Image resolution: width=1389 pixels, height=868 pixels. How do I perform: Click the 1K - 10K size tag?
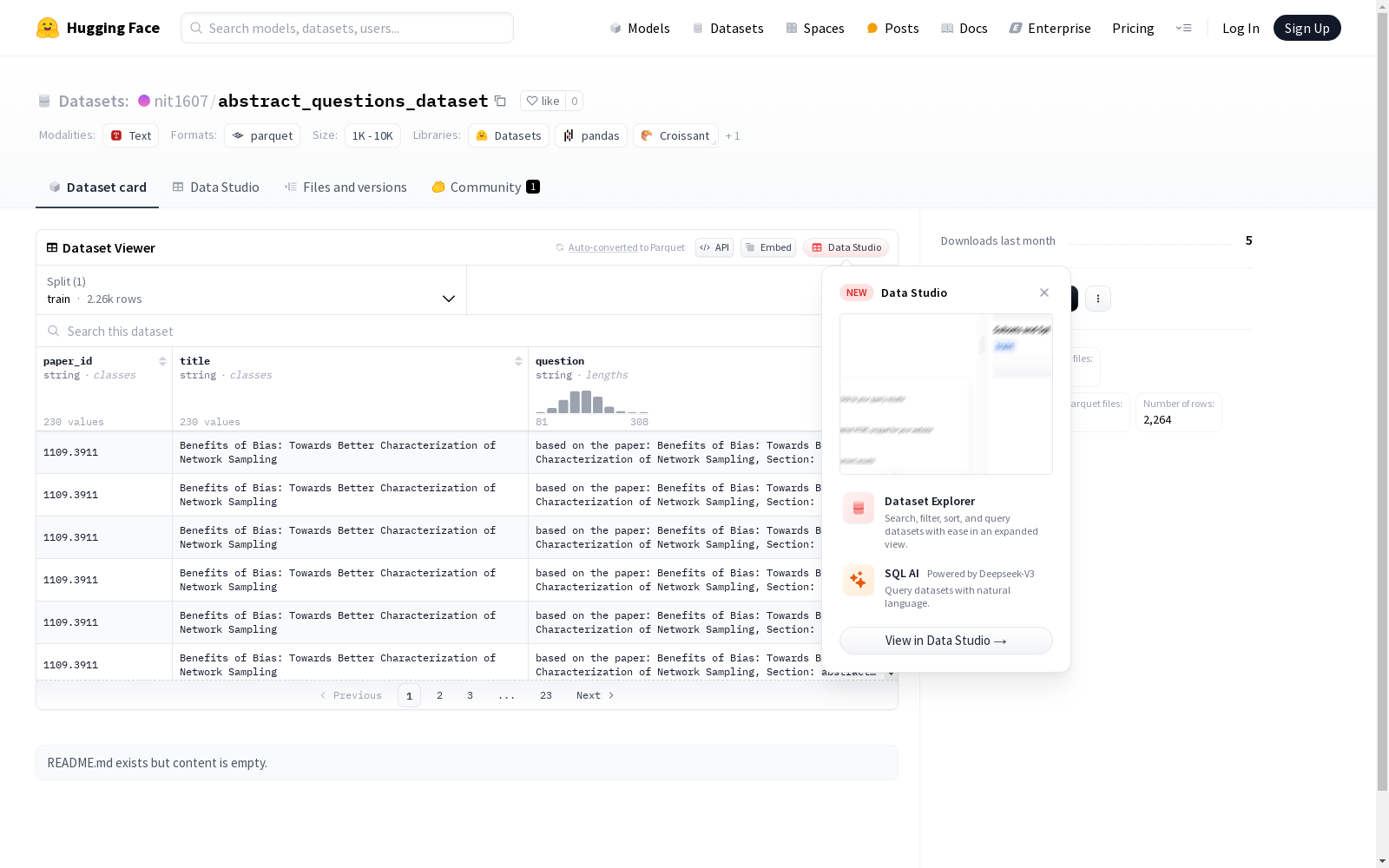[372, 135]
